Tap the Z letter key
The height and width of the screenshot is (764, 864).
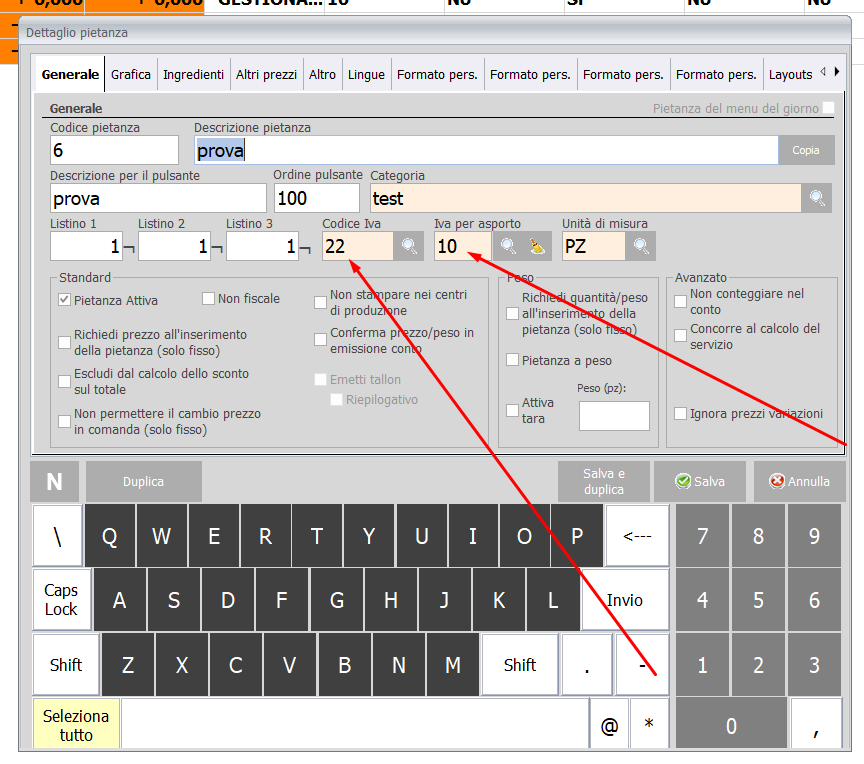click(x=128, y=665)
